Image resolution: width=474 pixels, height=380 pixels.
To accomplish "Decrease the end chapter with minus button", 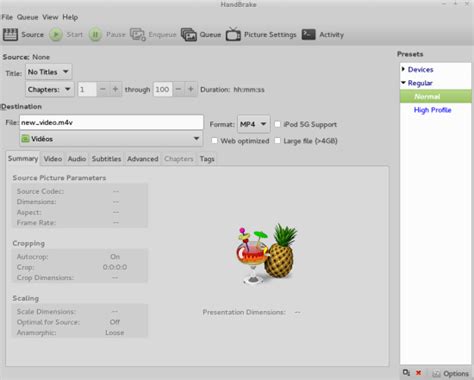I will [178, 89].
